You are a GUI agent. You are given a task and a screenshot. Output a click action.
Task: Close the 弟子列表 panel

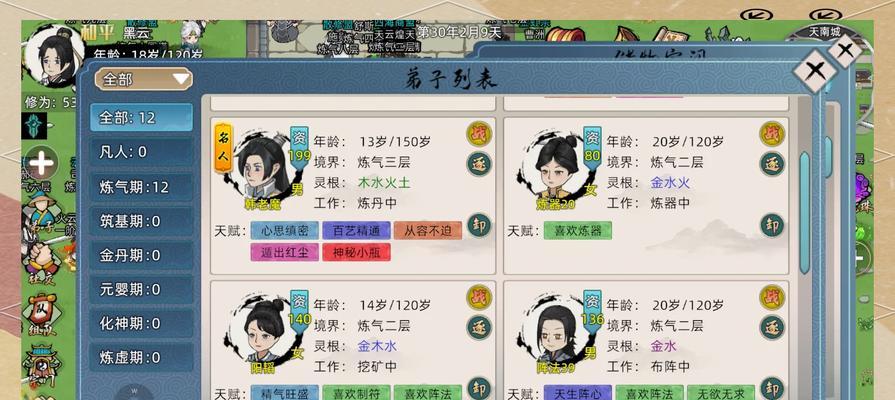click(x=816, y=71)
